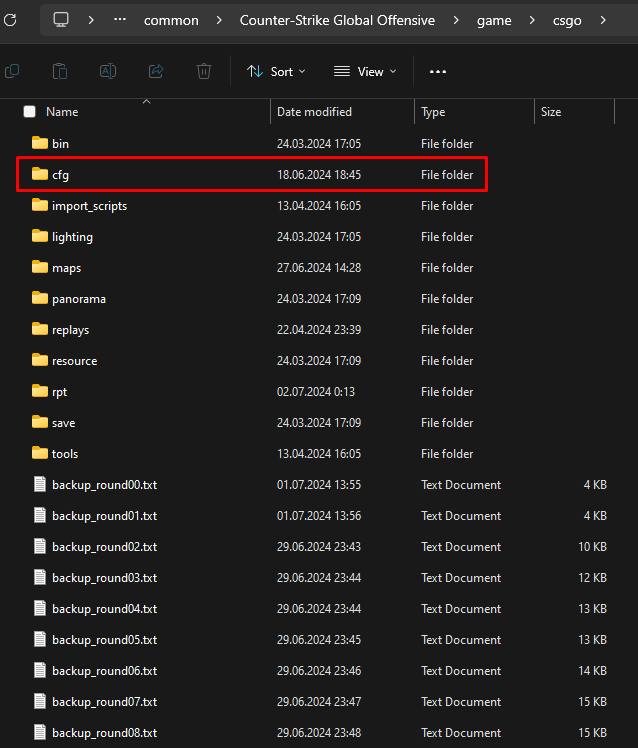Expand the chevron after common
The width and height of the screenshot is (638, 748).
pos(219,20)
